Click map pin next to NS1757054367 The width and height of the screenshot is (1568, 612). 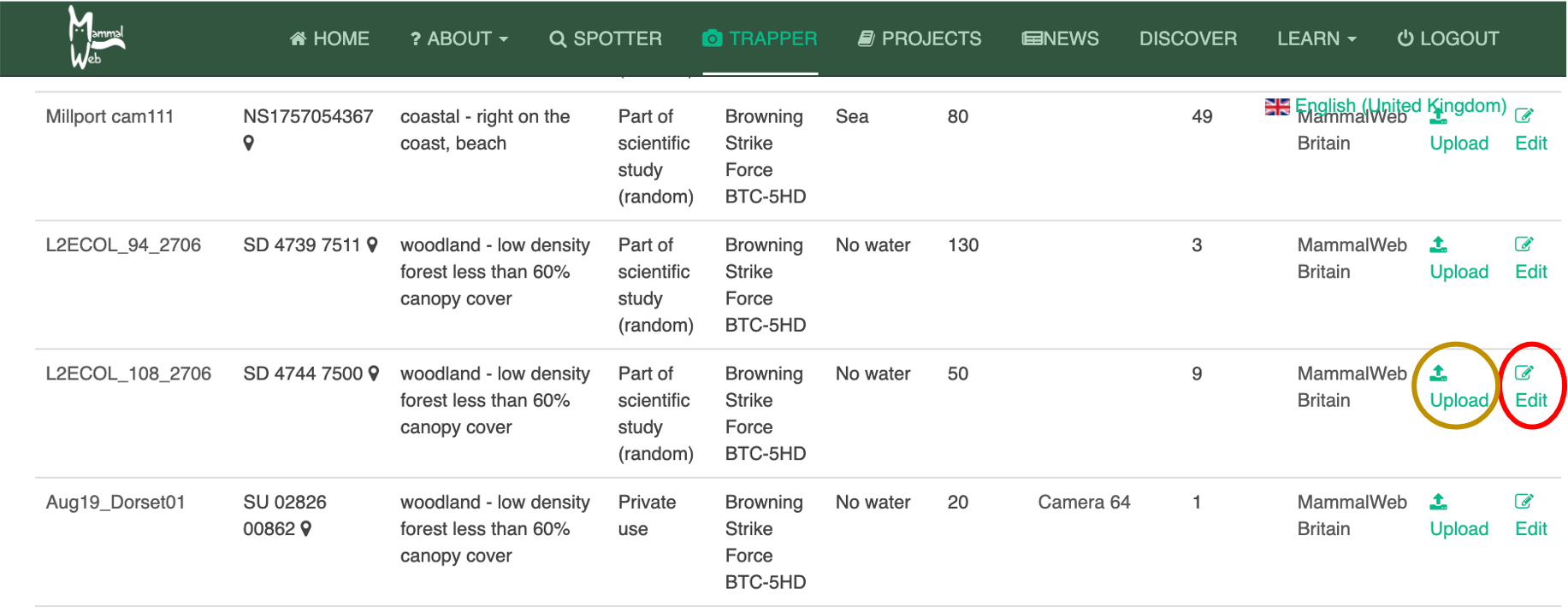coord(249,143)
